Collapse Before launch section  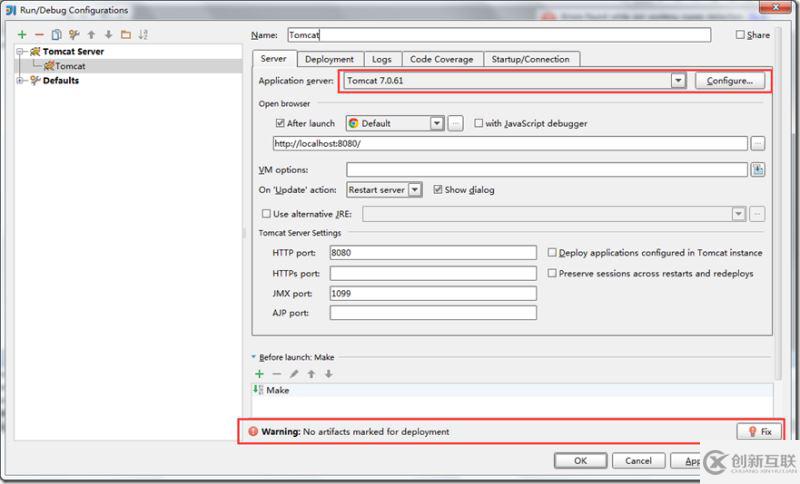(254, 357)
